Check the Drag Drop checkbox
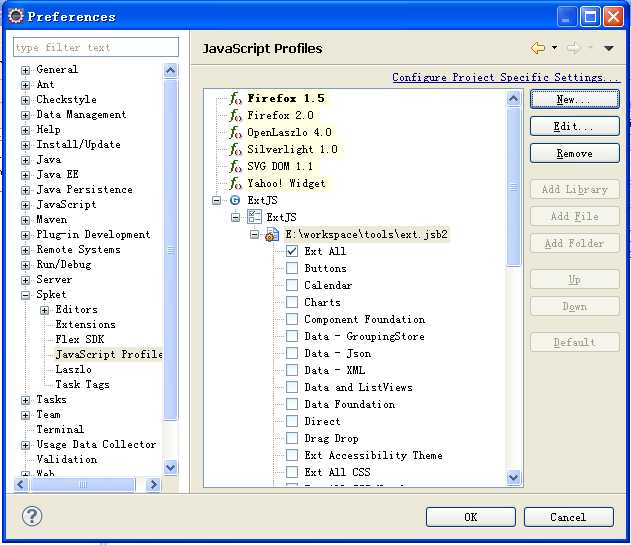The image size is (631, 545). 292,438
